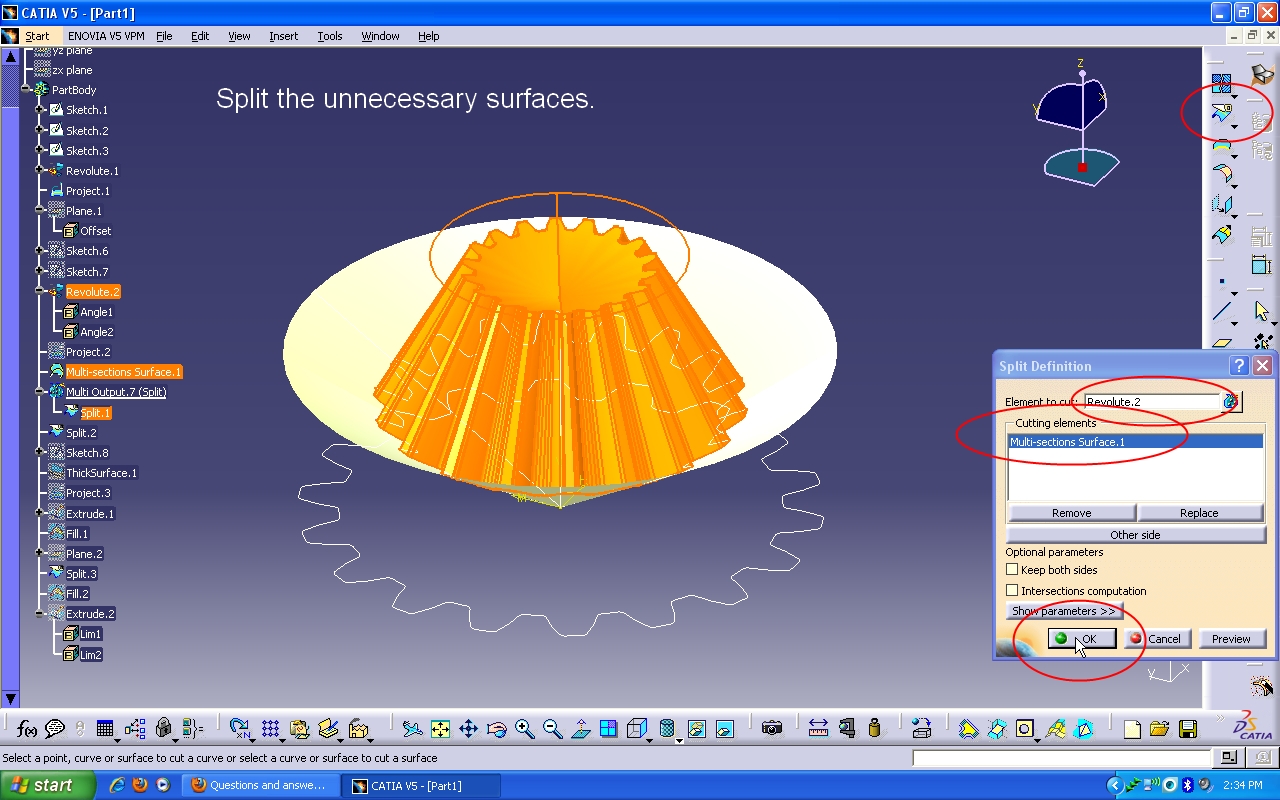Create a new document icon
Image resolution: width=1280 pixels, height=800 pixels.
coord(1132,729)
